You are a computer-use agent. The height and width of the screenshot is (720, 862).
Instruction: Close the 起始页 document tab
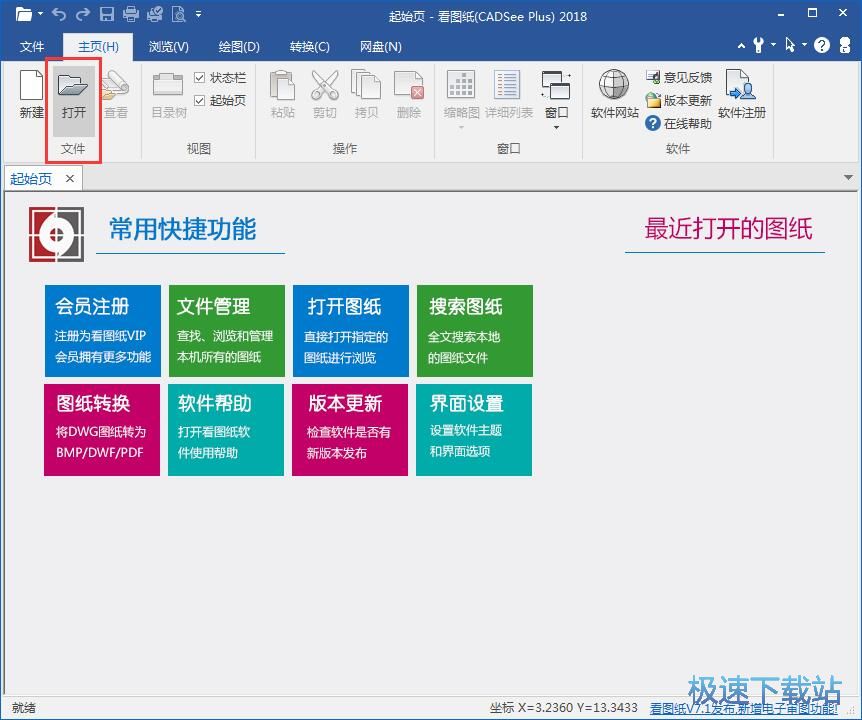pos(70,179)
